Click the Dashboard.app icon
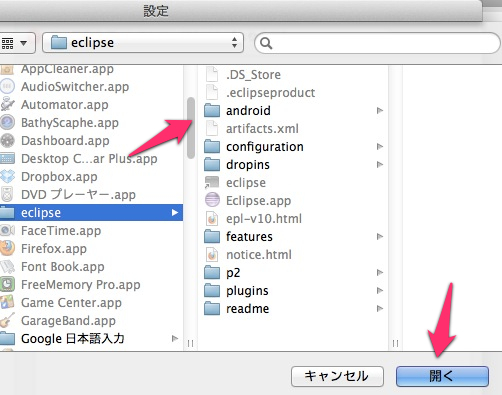This screenshot has height=395, width=502. pyautogui.click(x=7, y=141)
